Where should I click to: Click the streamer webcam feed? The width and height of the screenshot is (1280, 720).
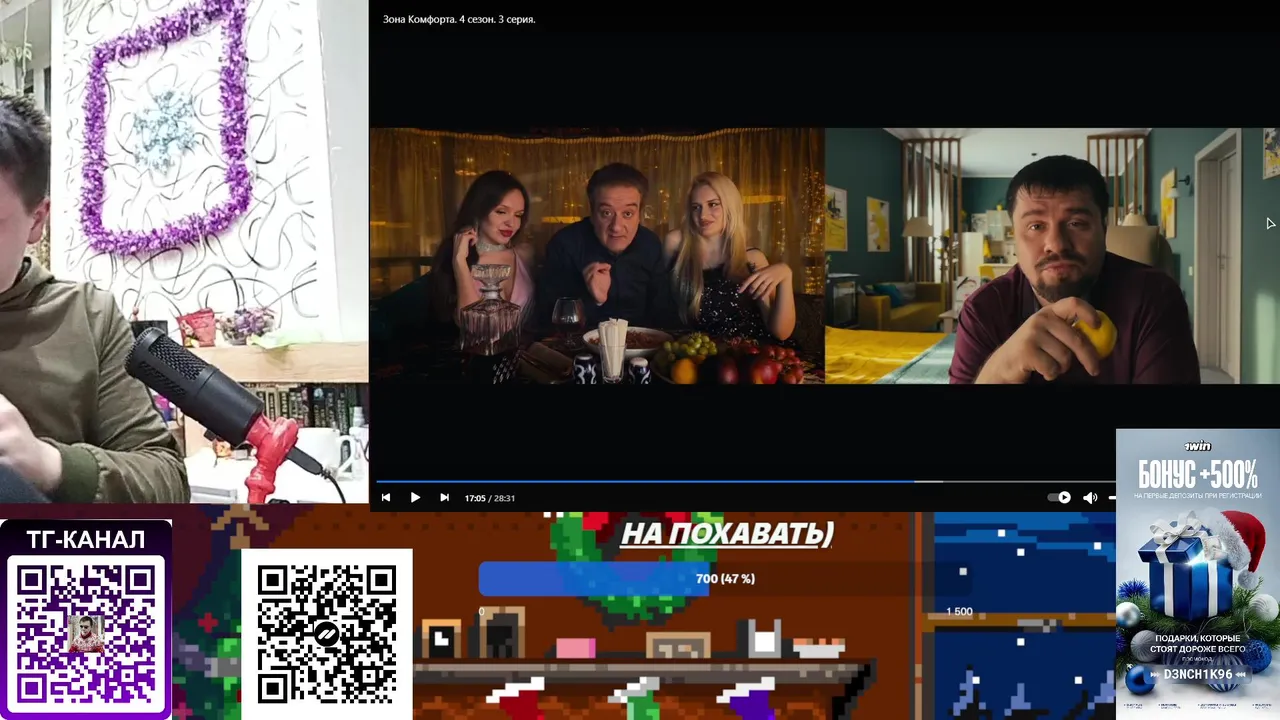[x=184, y=252]
